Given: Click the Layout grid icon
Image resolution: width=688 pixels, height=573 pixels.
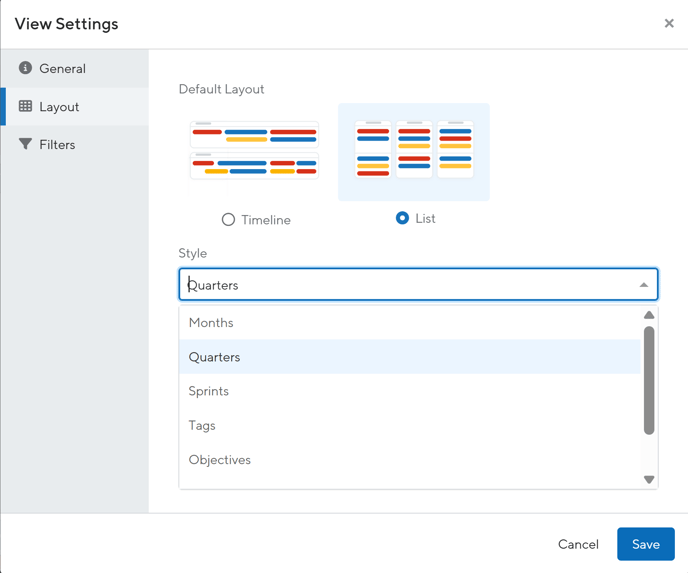Looking at the screenshot, I should 25,106.
